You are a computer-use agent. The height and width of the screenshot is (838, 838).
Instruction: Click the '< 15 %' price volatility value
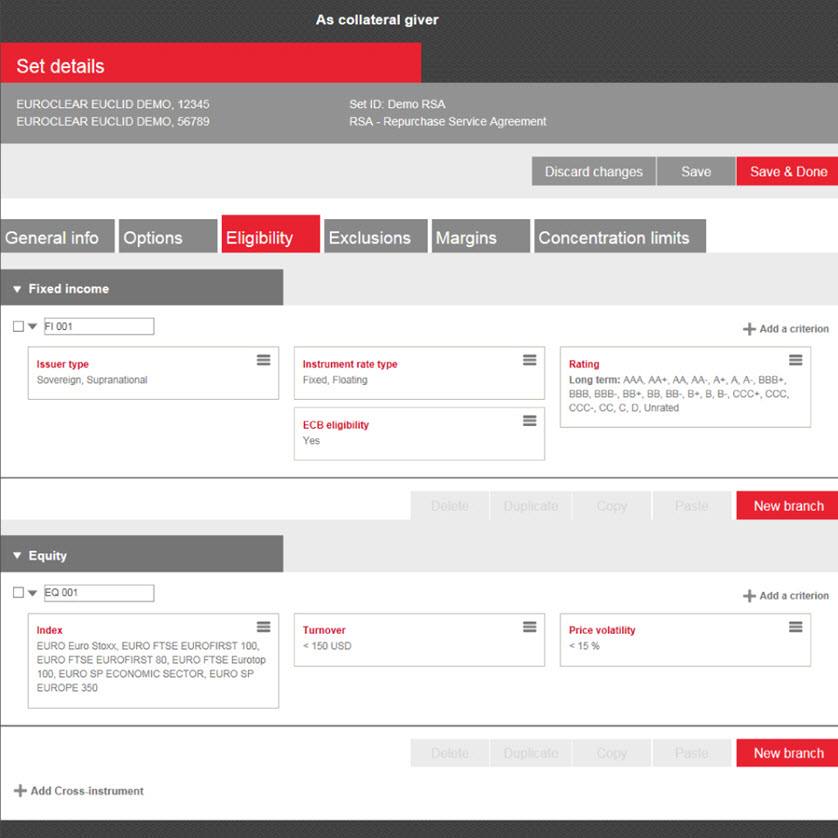point(584,646)
